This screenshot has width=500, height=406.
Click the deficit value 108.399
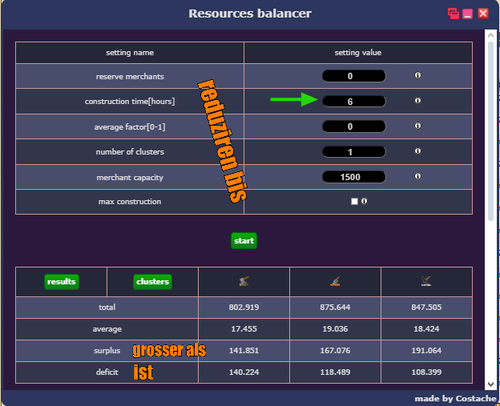point(426,372)
